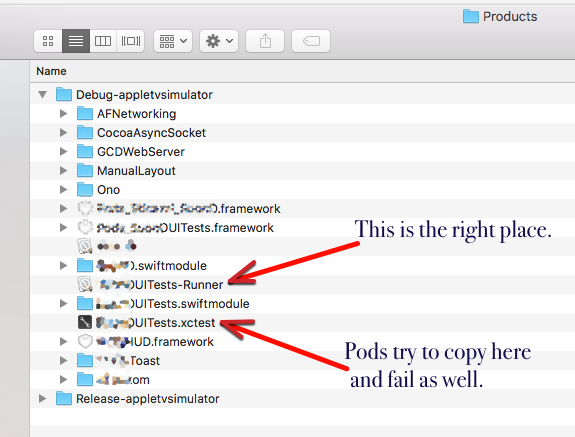
Task: Open the gear action menu
Action: click(x=219, y=41)
